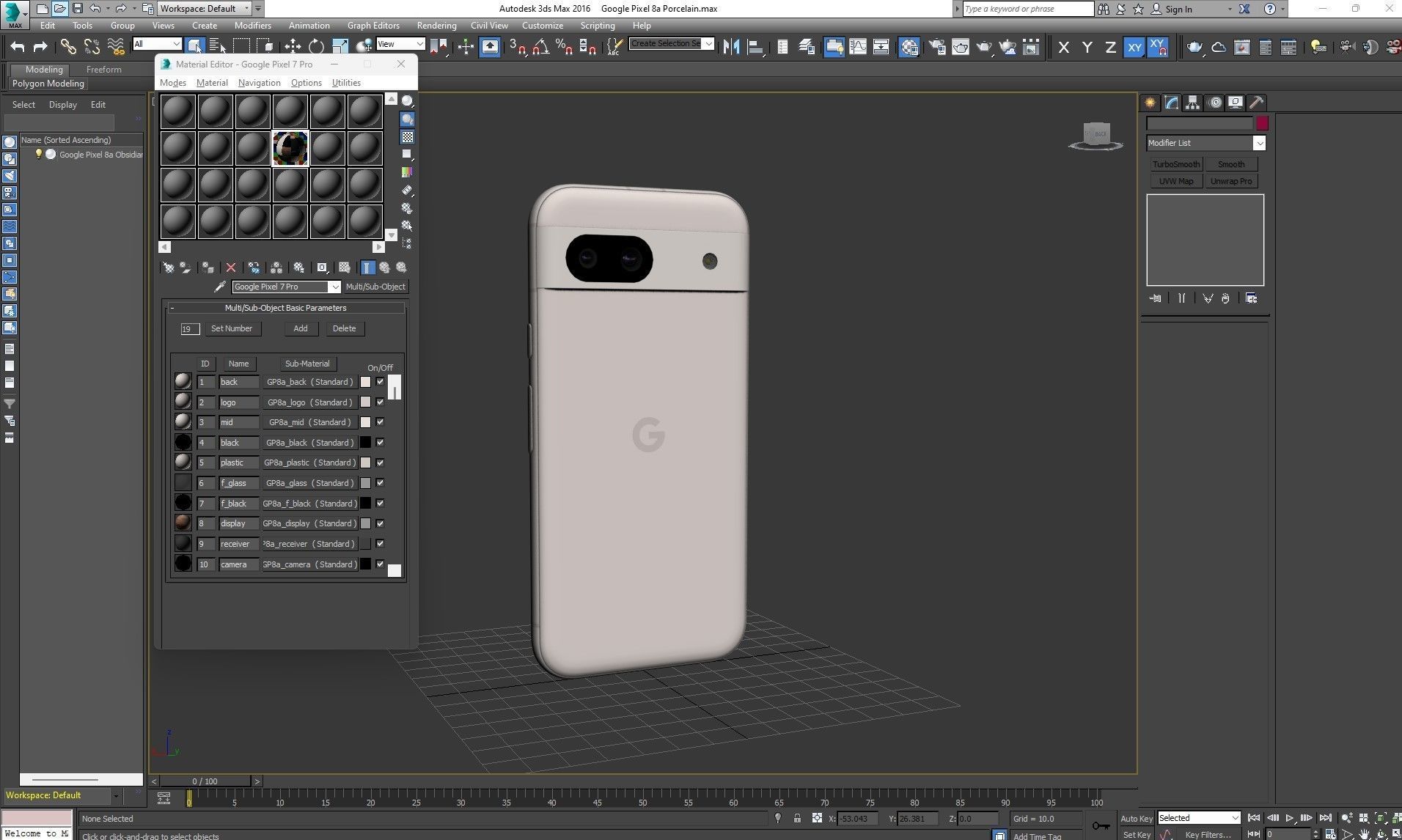1402x840 pixels.
Task: Toggle the 3D Snaps tool
Action: coord(518,47)
